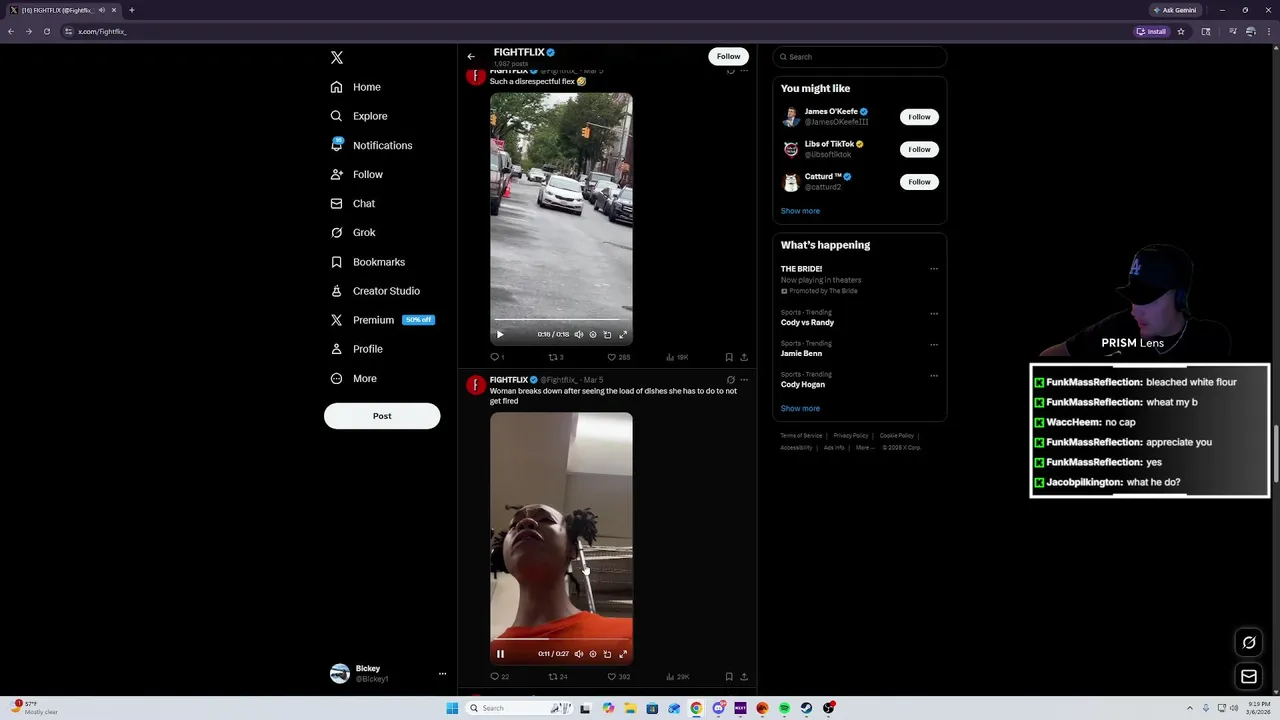Image resolution: width=1280 pixels, height=720 pixels.
Task: Open more options on the dishes post
Action: pyautogui.click(x=744, y=380)
